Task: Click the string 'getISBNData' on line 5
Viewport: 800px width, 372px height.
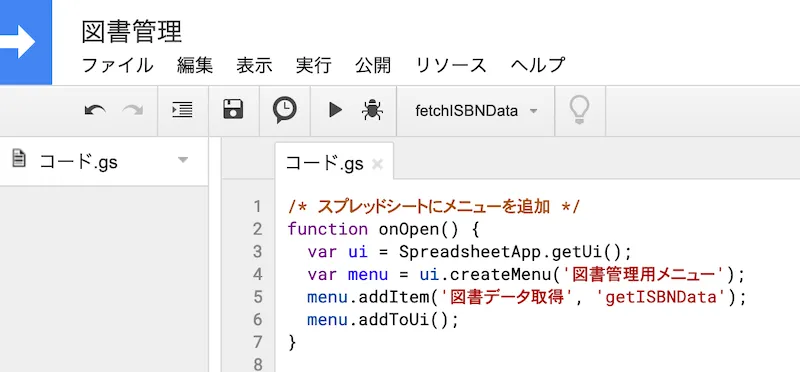Action: point(661,297)
